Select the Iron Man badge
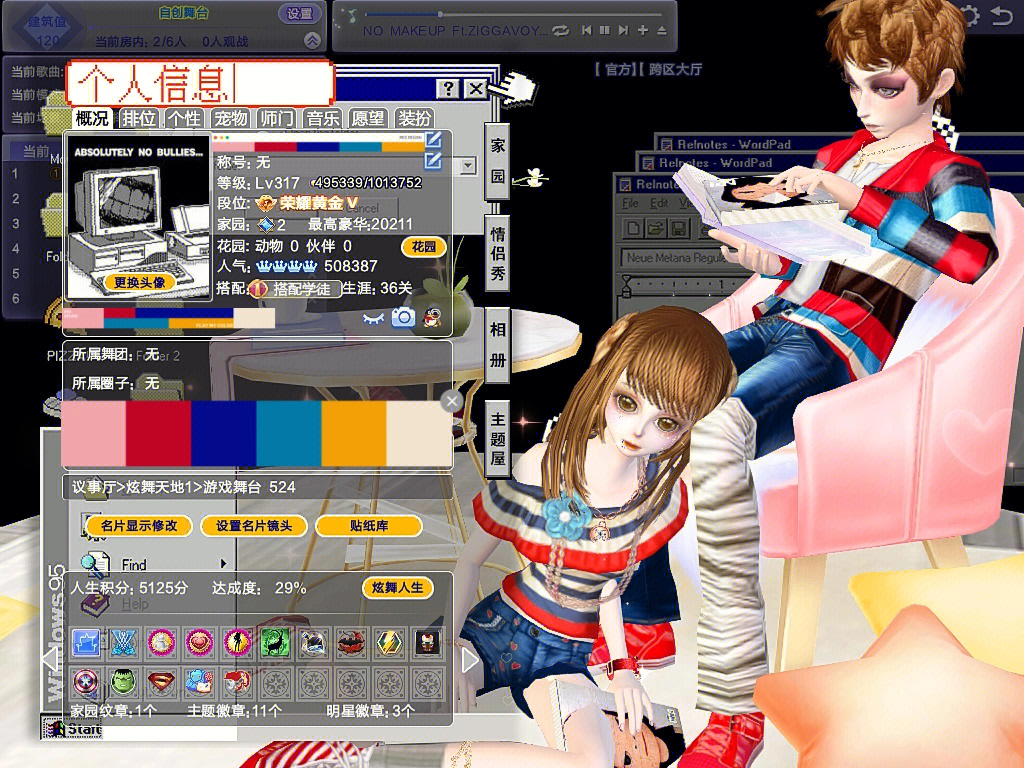The image size is (1024, 768). [x=426, y=642]
